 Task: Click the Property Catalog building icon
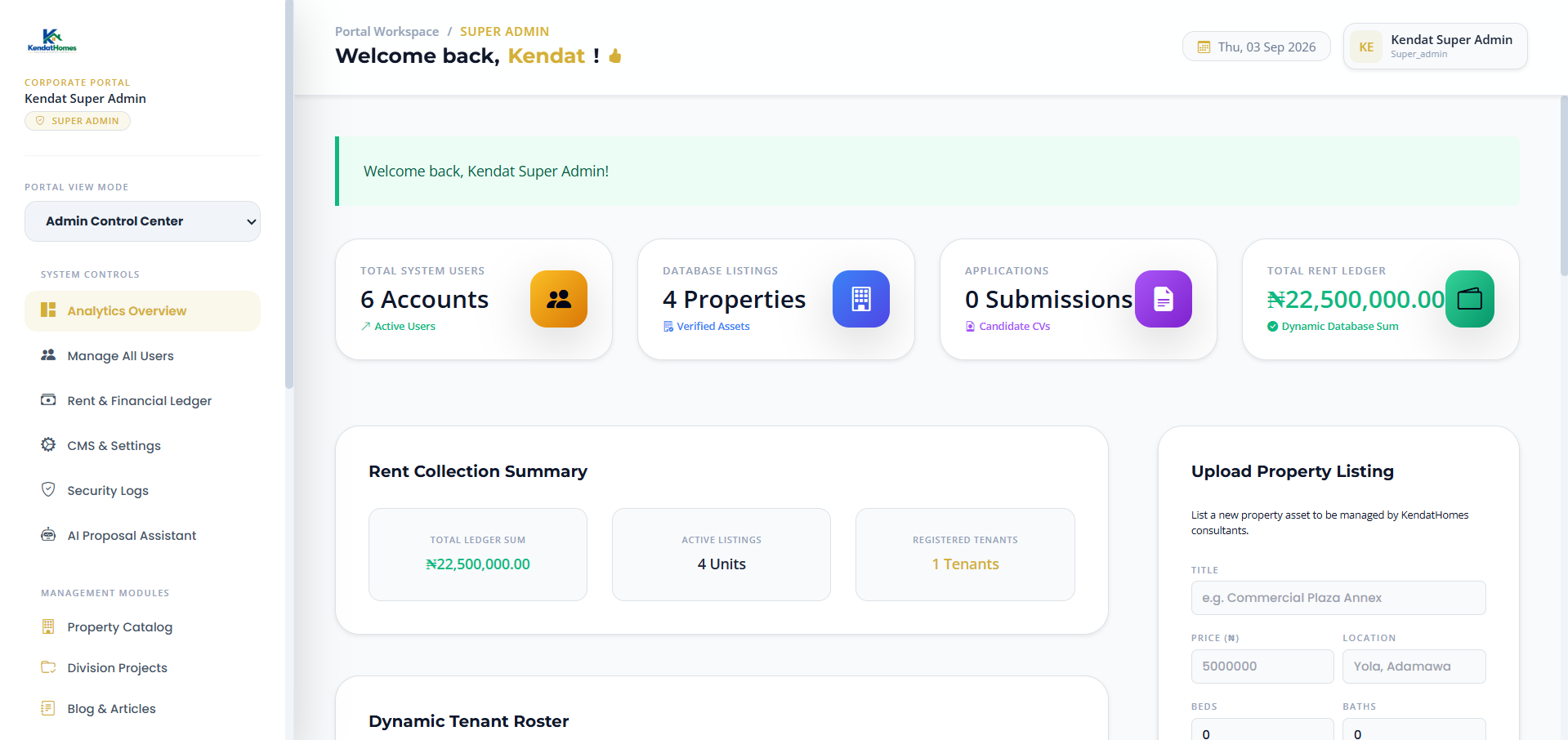coord(48,626)
